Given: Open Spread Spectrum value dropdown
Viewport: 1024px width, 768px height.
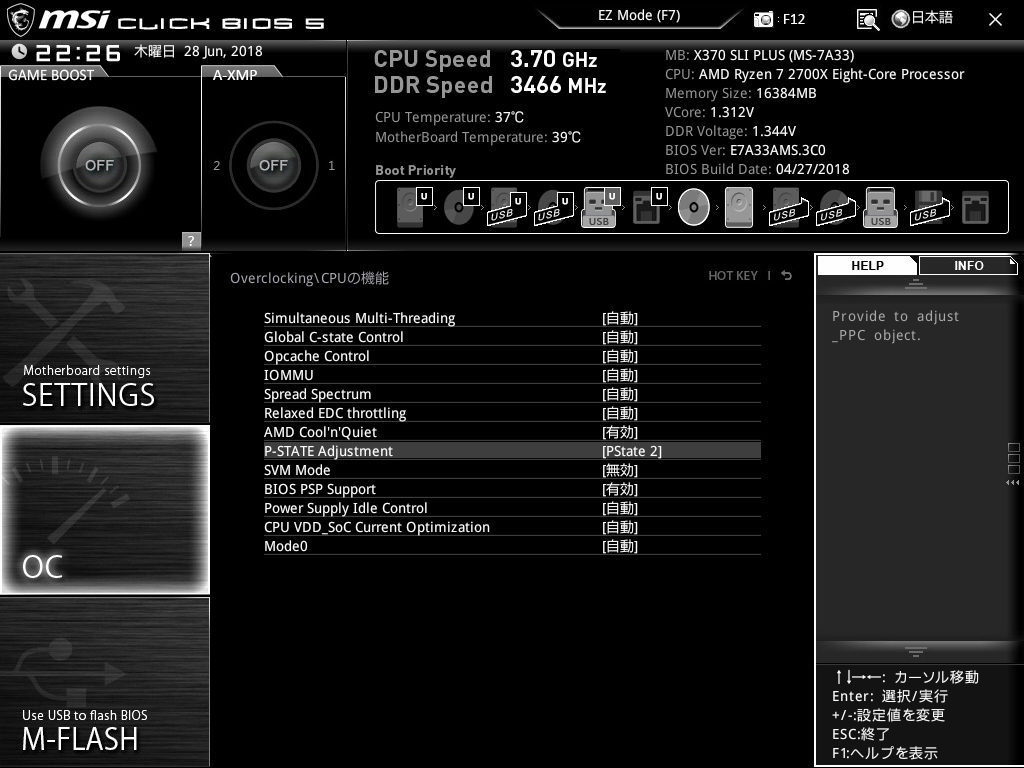Looking at the screenshot, I should [620, 394].
